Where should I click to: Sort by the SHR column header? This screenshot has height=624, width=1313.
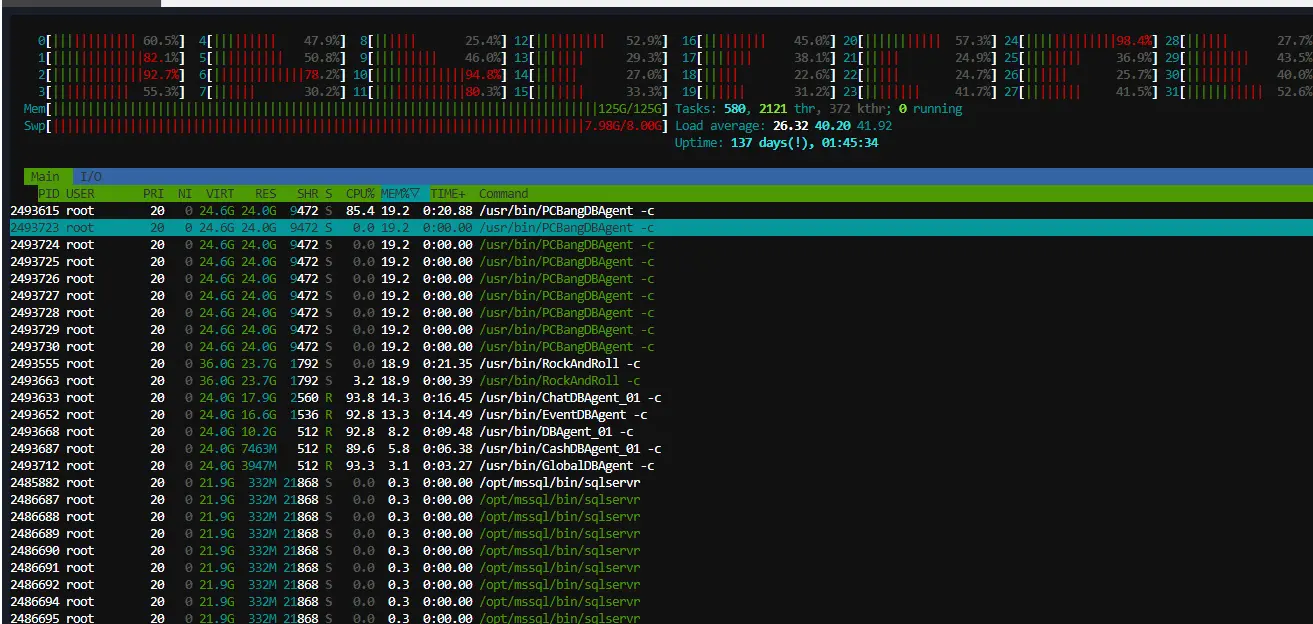coord(308,194)
